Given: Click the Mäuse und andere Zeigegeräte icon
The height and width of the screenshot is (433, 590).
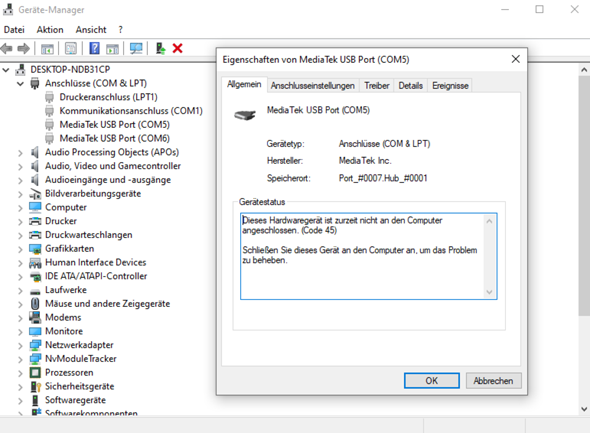Looking at the screenshot, I should tap(35, 304).
